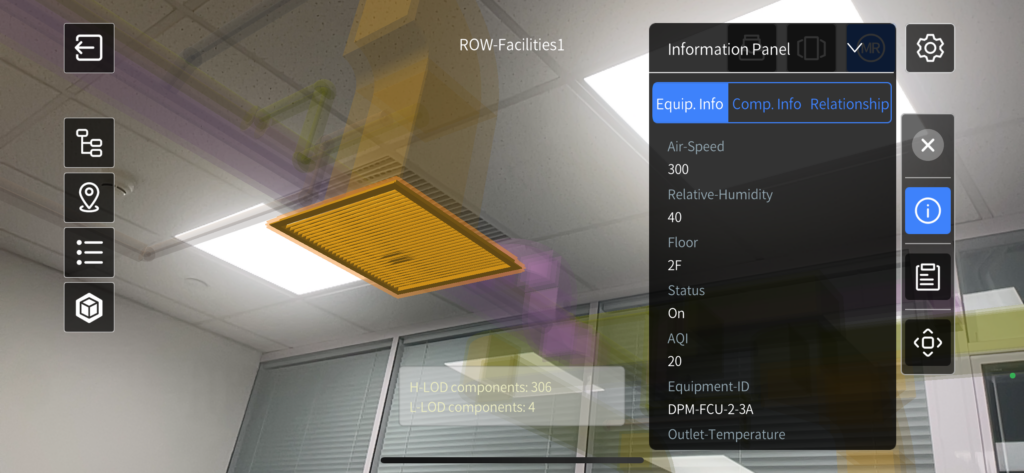The height and width of the screenshot is (473, 1024).
Task: Tap the H-LOD components counter overlay
Action: (x=480, y=387)
